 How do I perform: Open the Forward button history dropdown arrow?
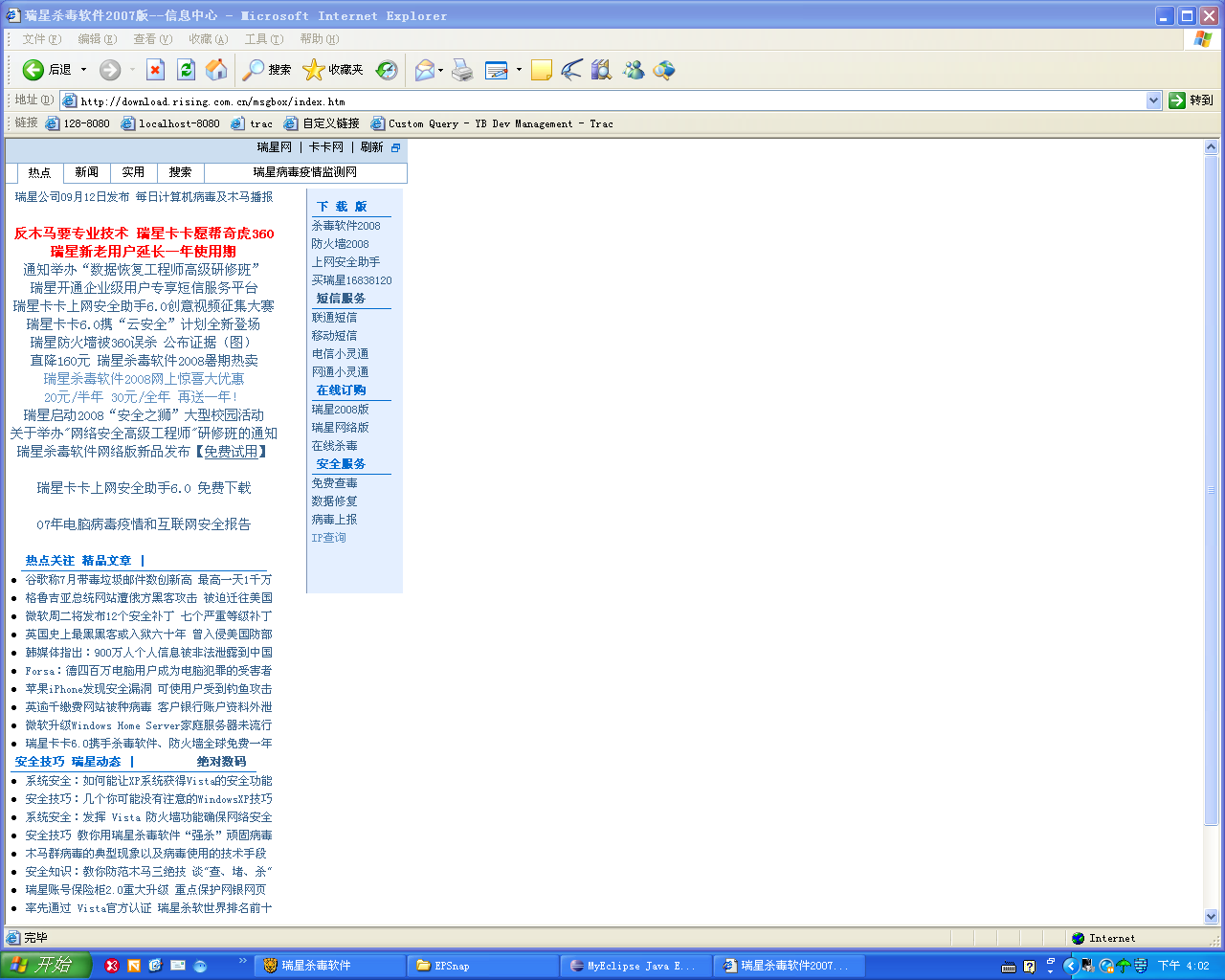(x=132, y=70)
